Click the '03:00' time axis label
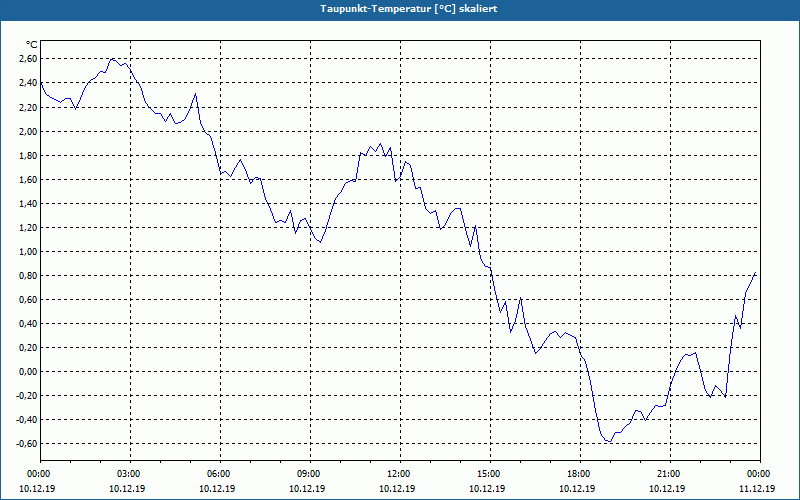The height and width of the screenshot is (500, 800). (x=130, y=474)
